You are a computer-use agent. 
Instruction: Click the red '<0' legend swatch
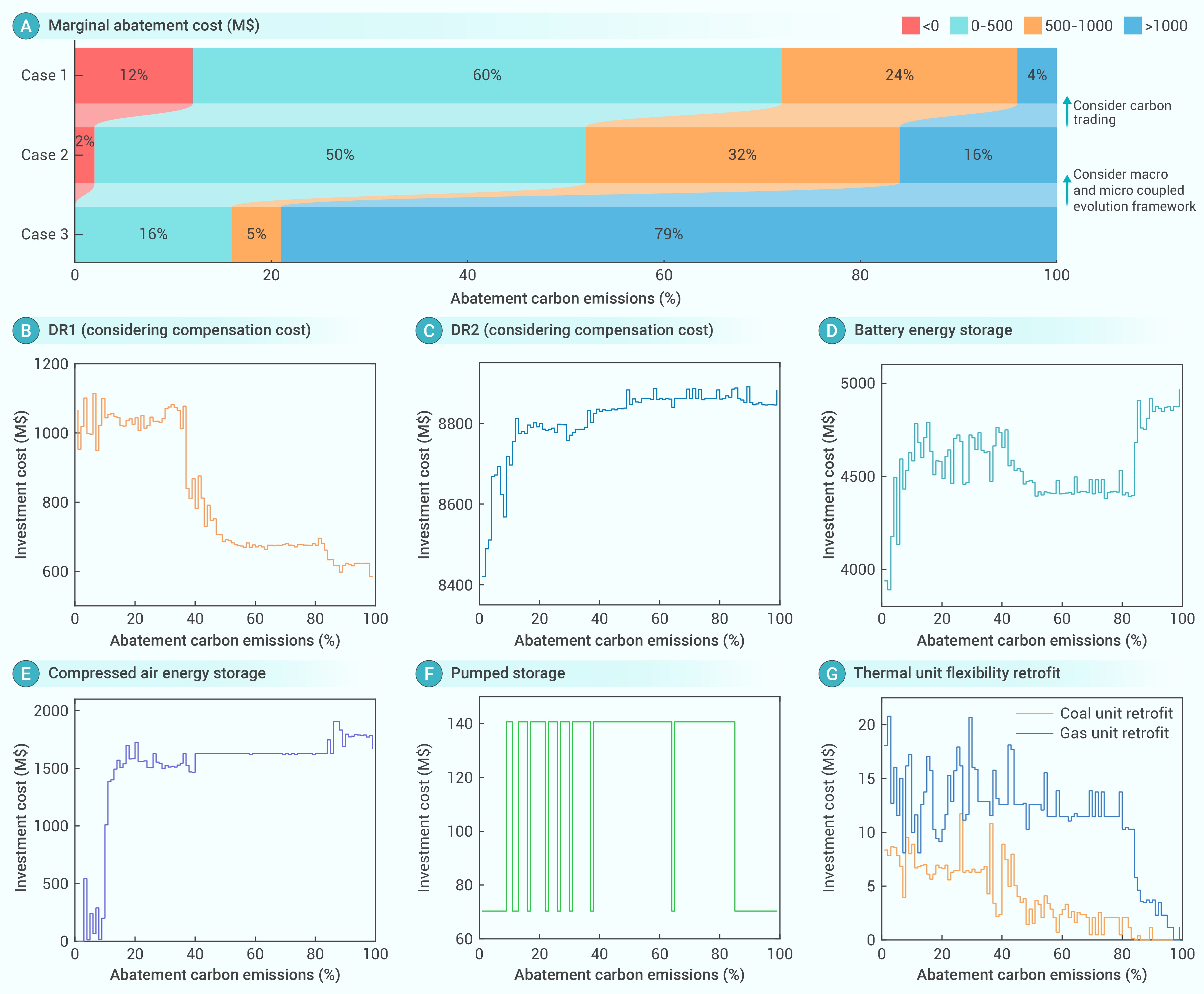coord(911,26)
